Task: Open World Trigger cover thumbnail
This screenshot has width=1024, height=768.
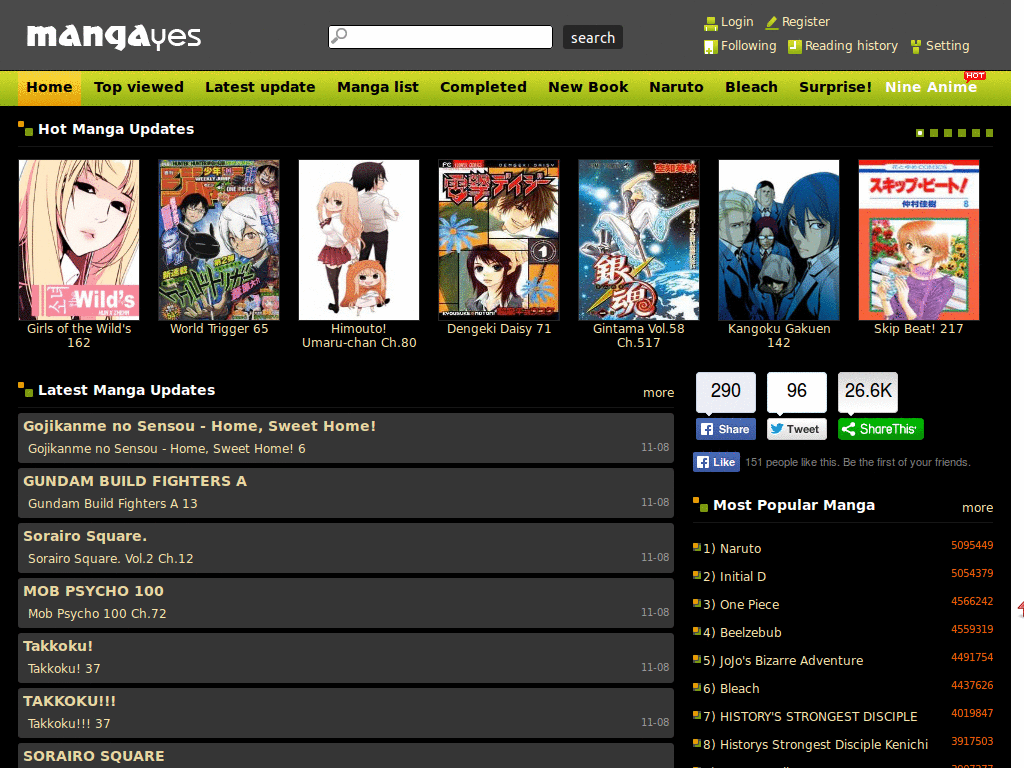Action: [219, 240]
